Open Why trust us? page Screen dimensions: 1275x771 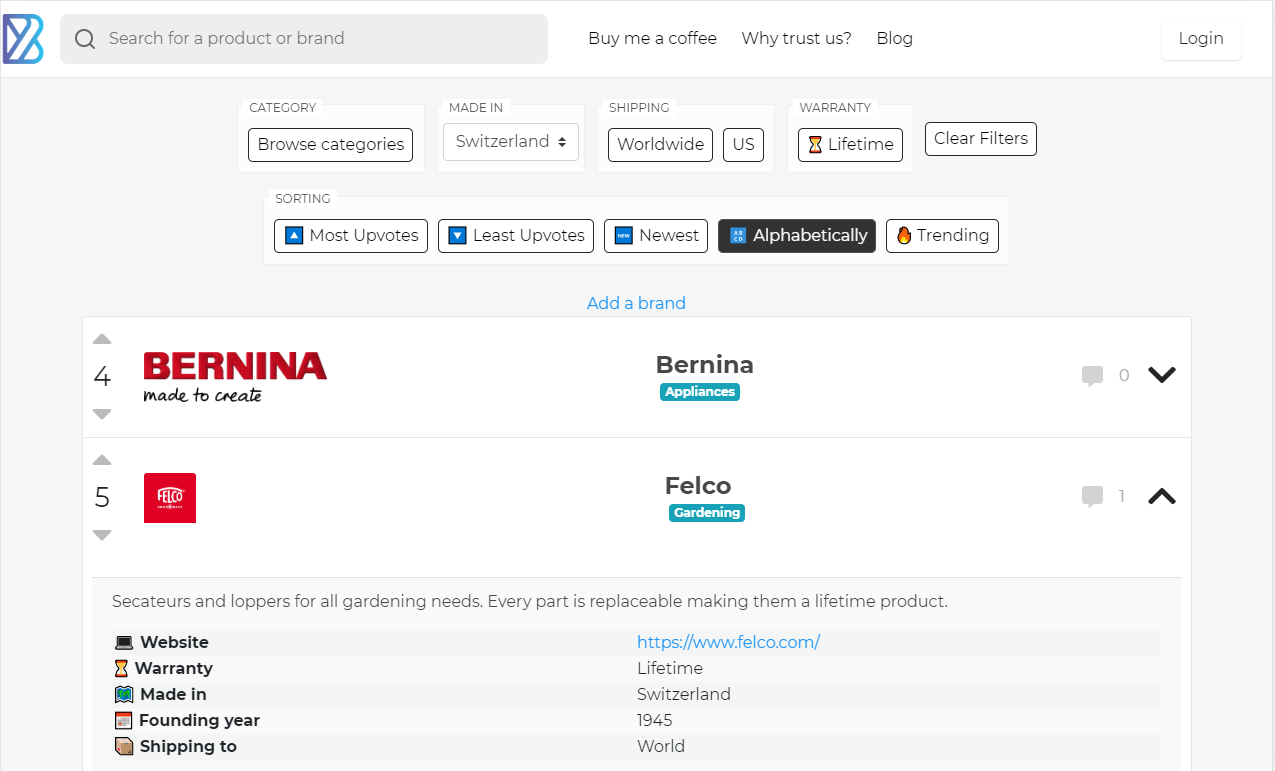pyautogui.click(x=796, y=39)
